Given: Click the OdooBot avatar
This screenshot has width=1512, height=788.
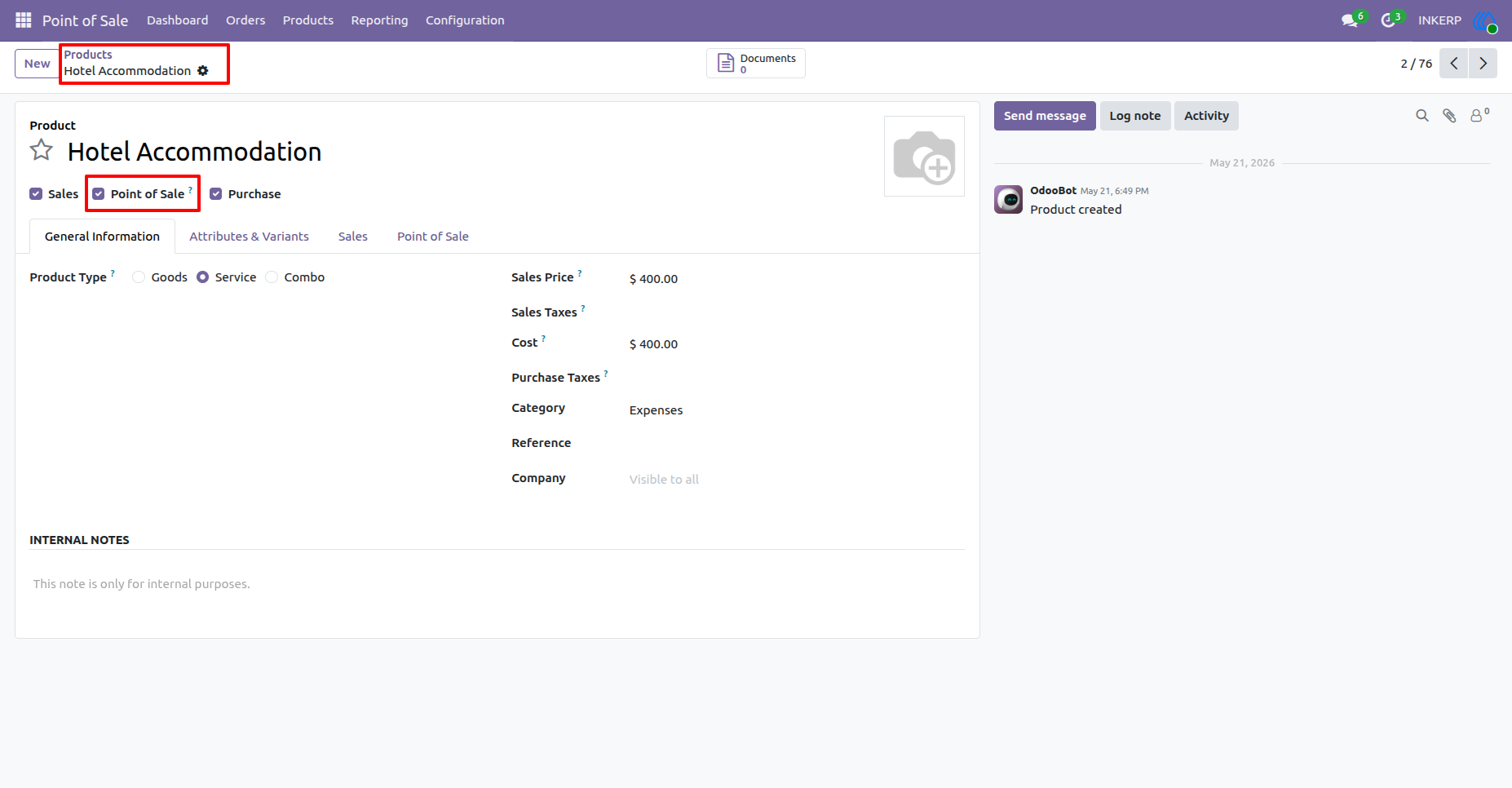Looking at the screenshot, I should click(x=1009, y=200).
